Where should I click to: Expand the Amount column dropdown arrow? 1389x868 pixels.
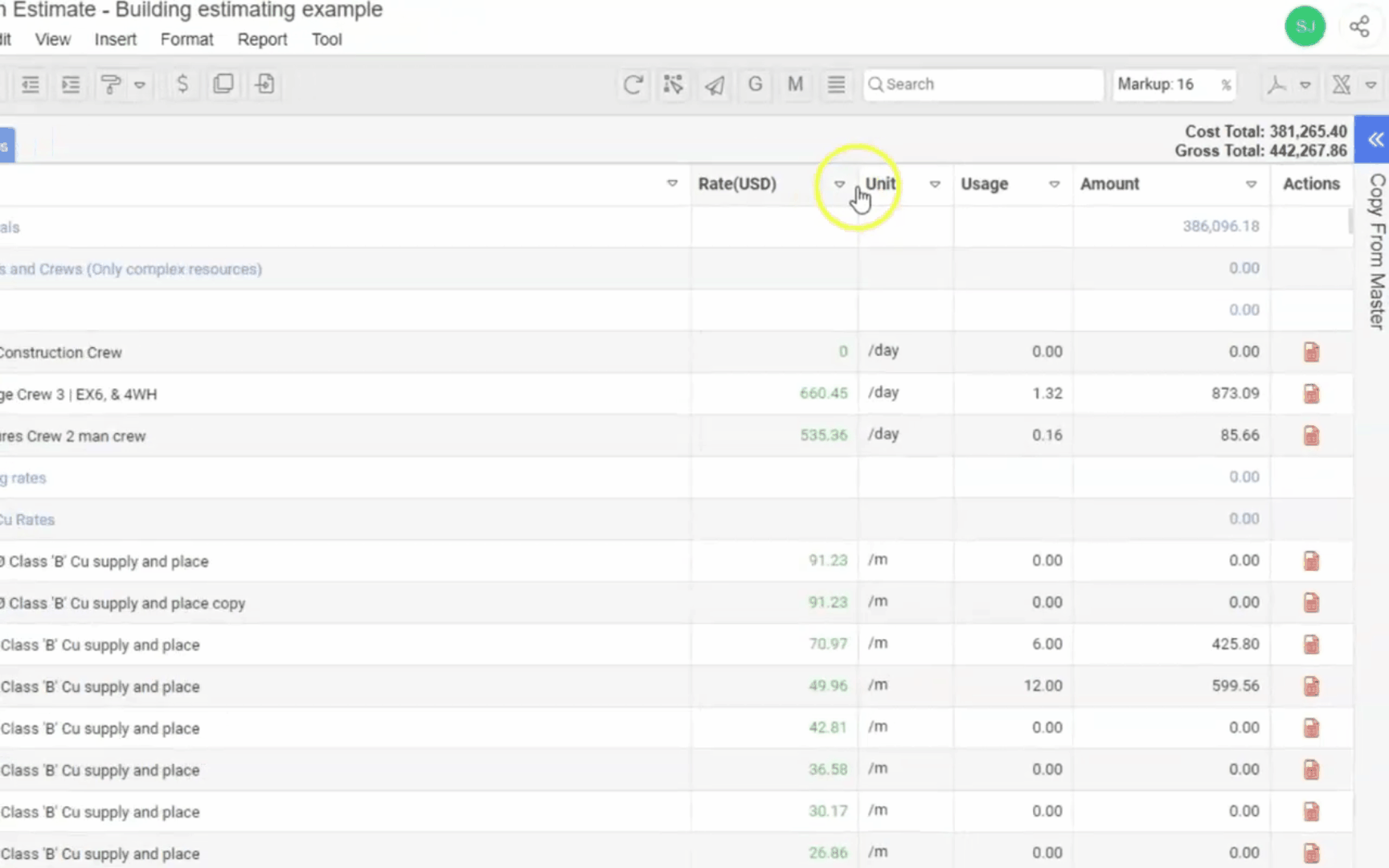pyautogui.click(x=1251, y=184)
